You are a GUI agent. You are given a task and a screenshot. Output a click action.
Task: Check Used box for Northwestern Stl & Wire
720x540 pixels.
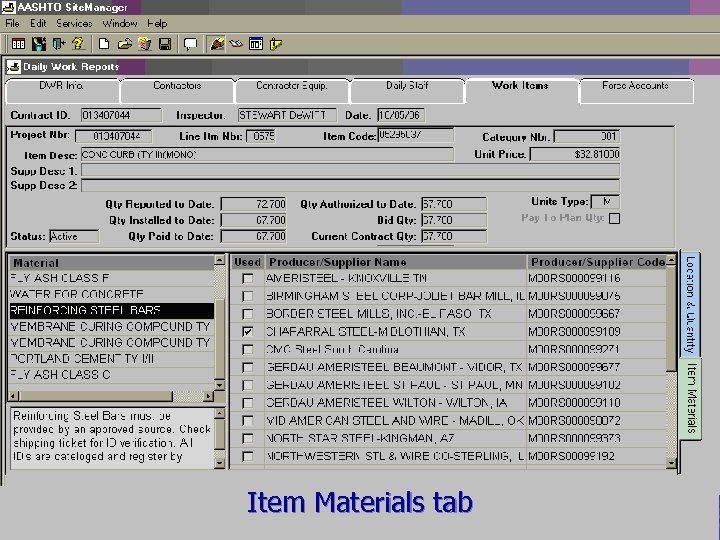click(x=248, y=456)
